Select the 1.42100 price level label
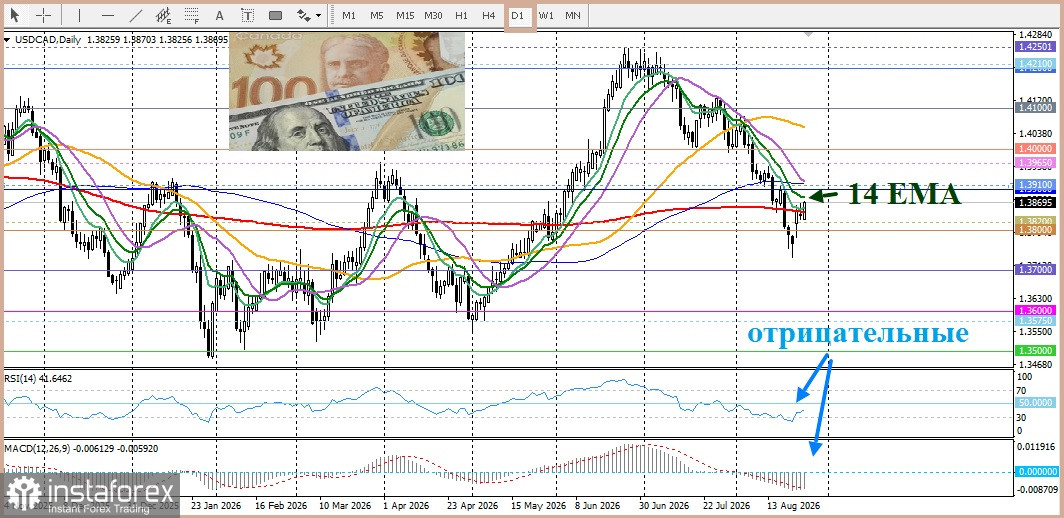 [x=1035, y=63]
